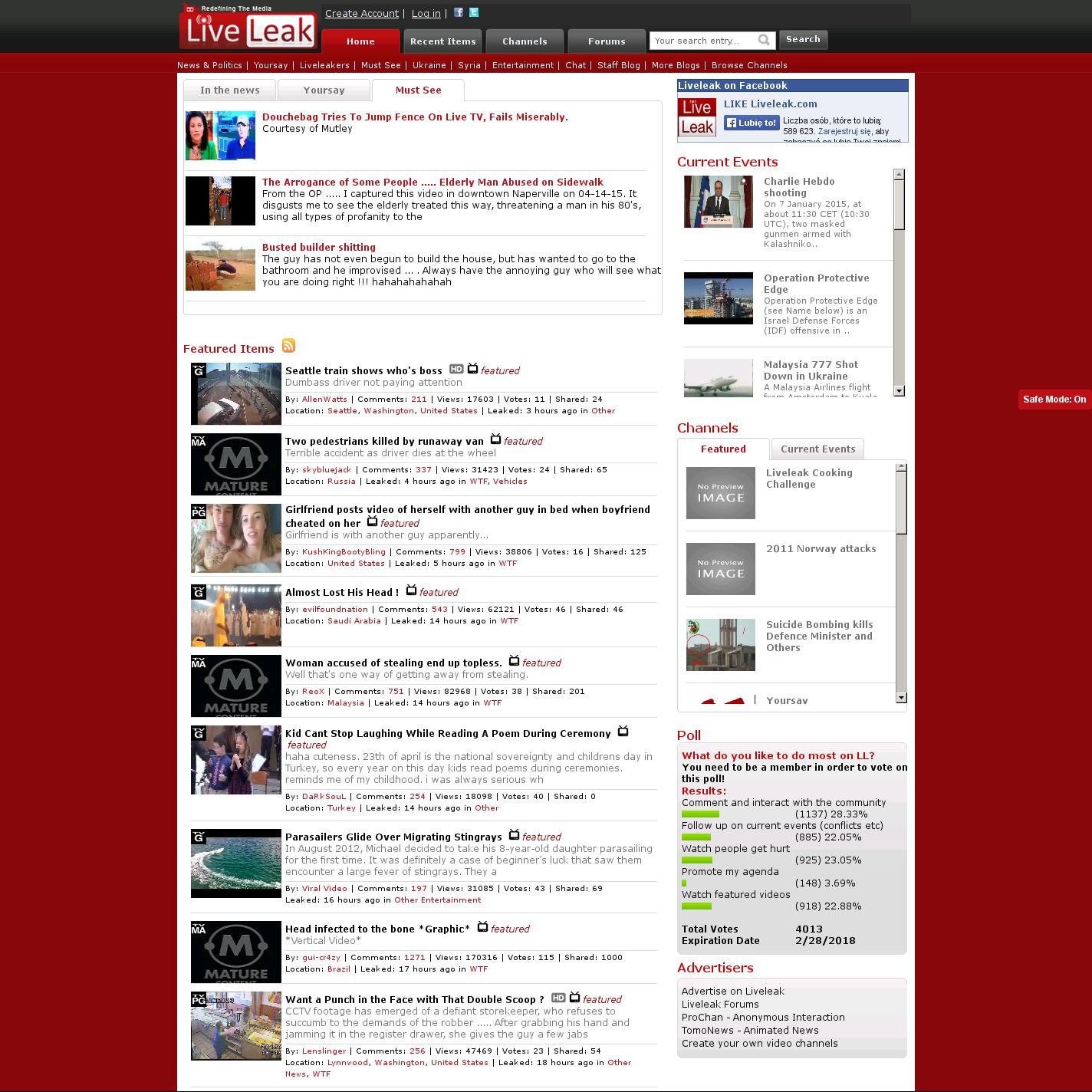Open the Charlie Hebdo shooting thumbnail
The height and width of the screenshot is (1092, 1092).
point(719,202)
